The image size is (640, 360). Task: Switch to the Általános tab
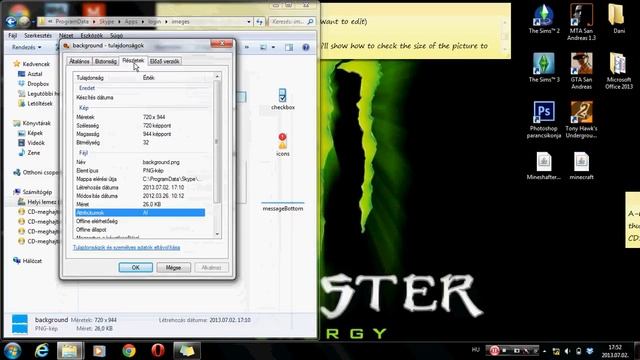(79, 61)
